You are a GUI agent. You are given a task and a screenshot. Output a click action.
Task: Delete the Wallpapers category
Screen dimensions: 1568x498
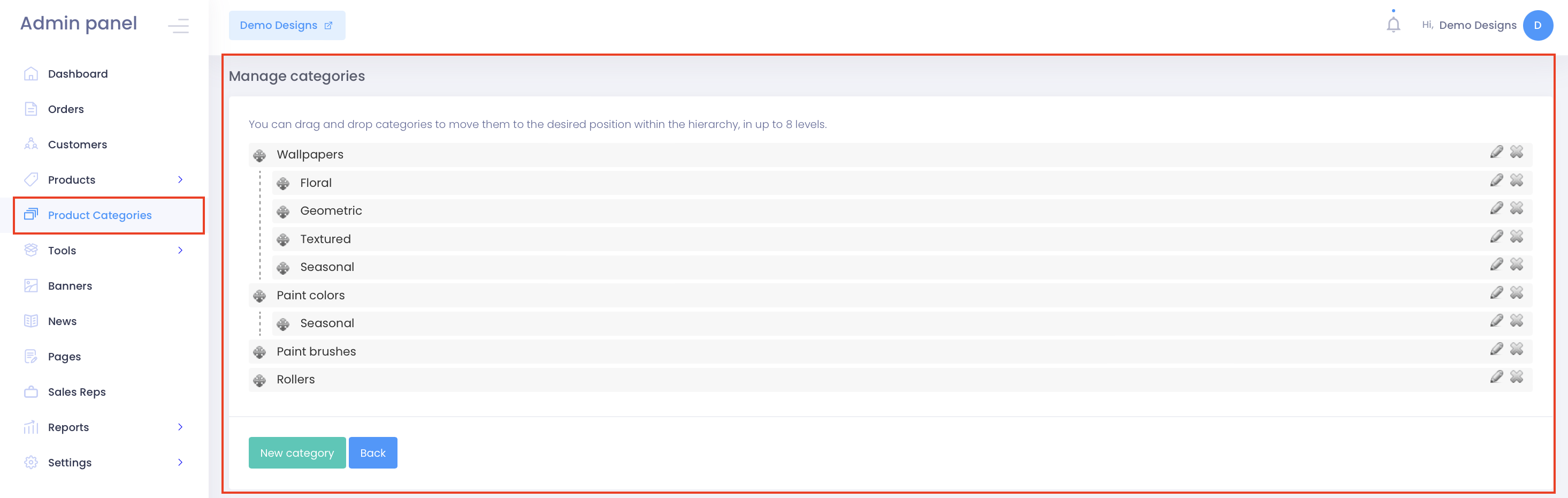(1516, 152)
